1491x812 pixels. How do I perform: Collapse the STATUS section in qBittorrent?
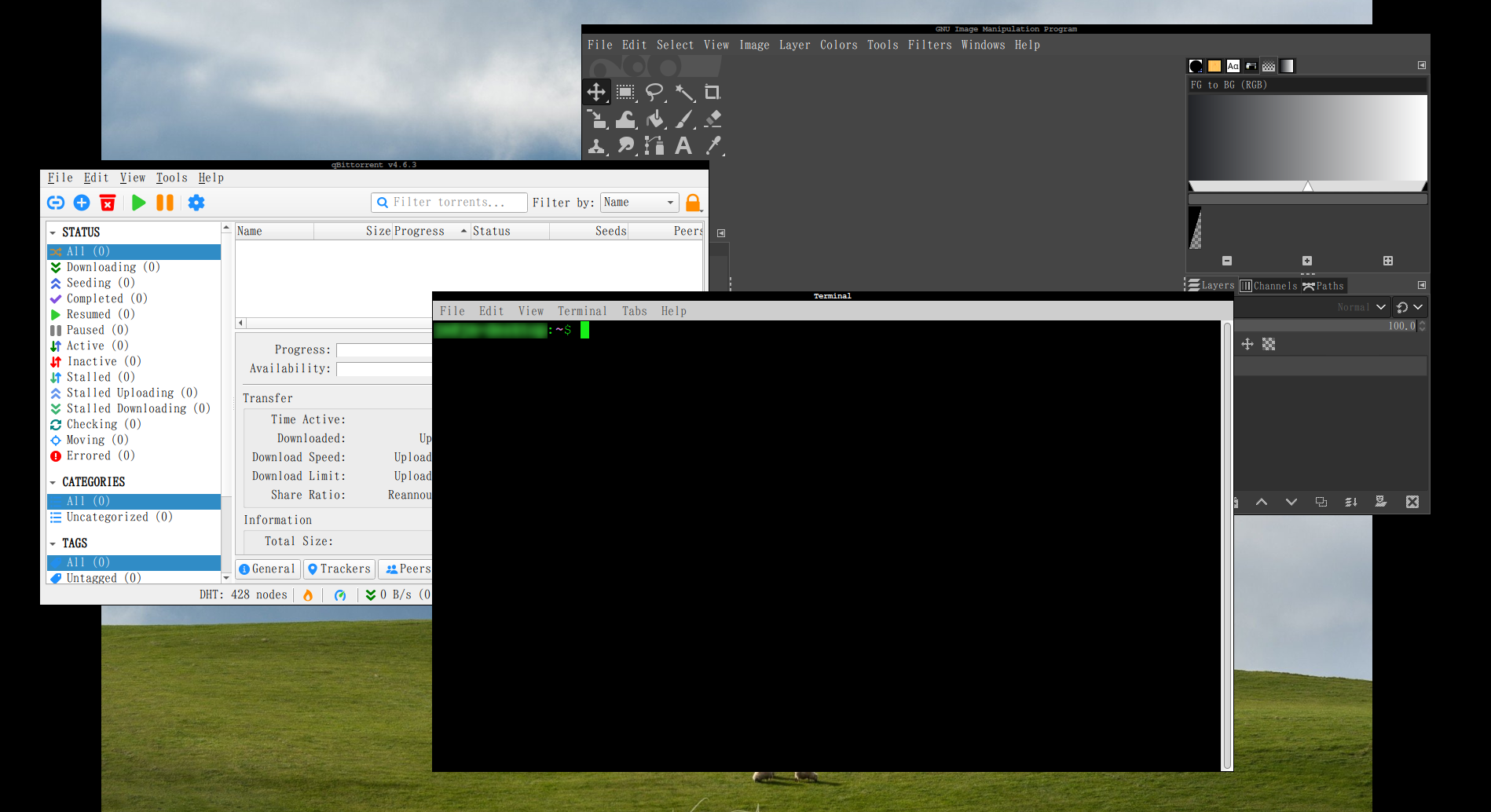53,233
